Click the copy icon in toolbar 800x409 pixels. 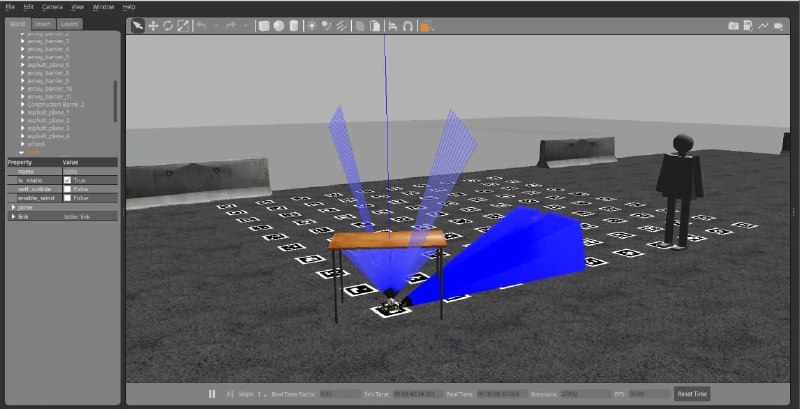click(x=360, y=26)
